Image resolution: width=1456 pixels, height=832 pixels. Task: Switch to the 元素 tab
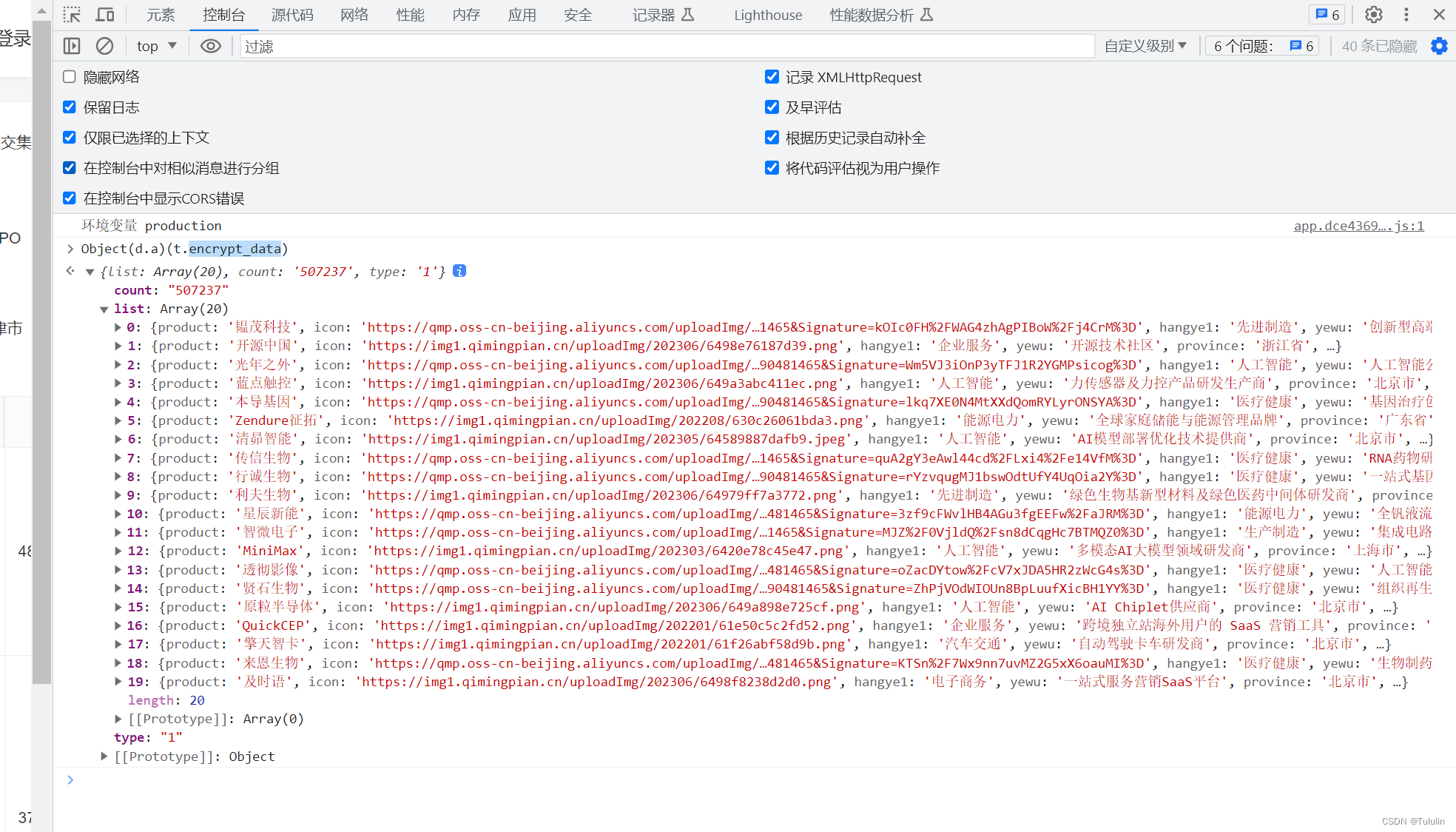pos(161,15)
